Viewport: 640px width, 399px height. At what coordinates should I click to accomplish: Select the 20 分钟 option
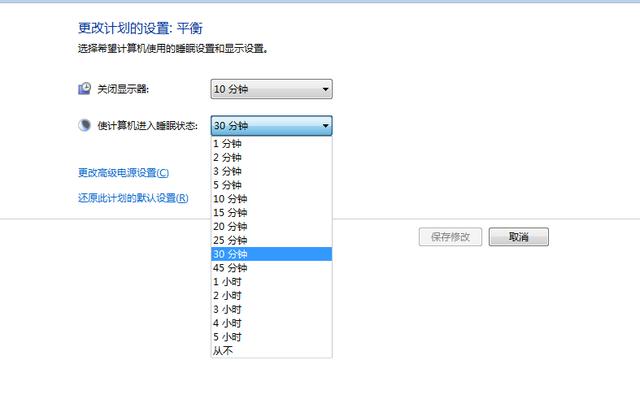pyautogui.click(x=271, y=226)
